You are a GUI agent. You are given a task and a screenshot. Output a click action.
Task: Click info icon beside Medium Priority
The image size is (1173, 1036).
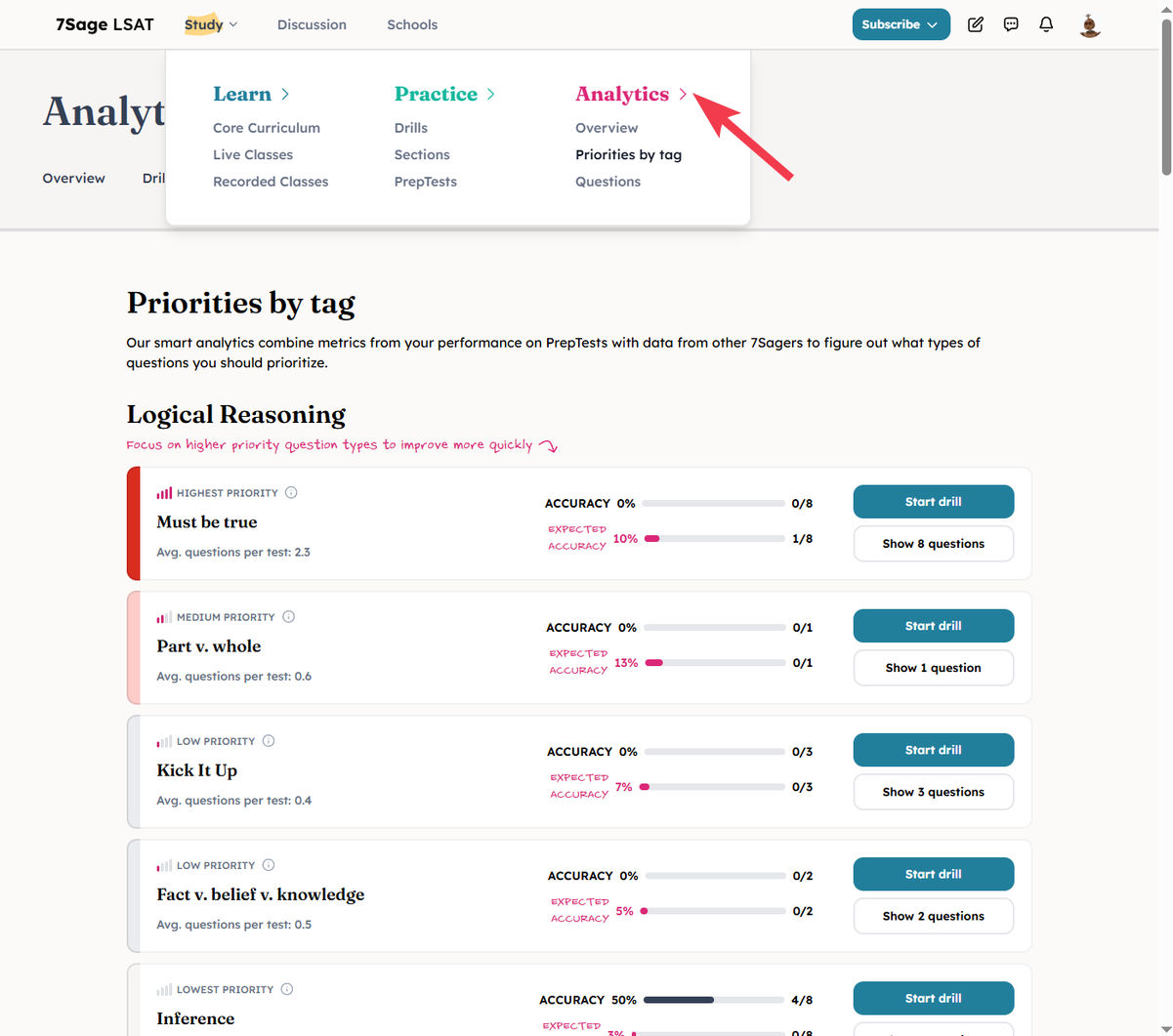click(288, 617)
